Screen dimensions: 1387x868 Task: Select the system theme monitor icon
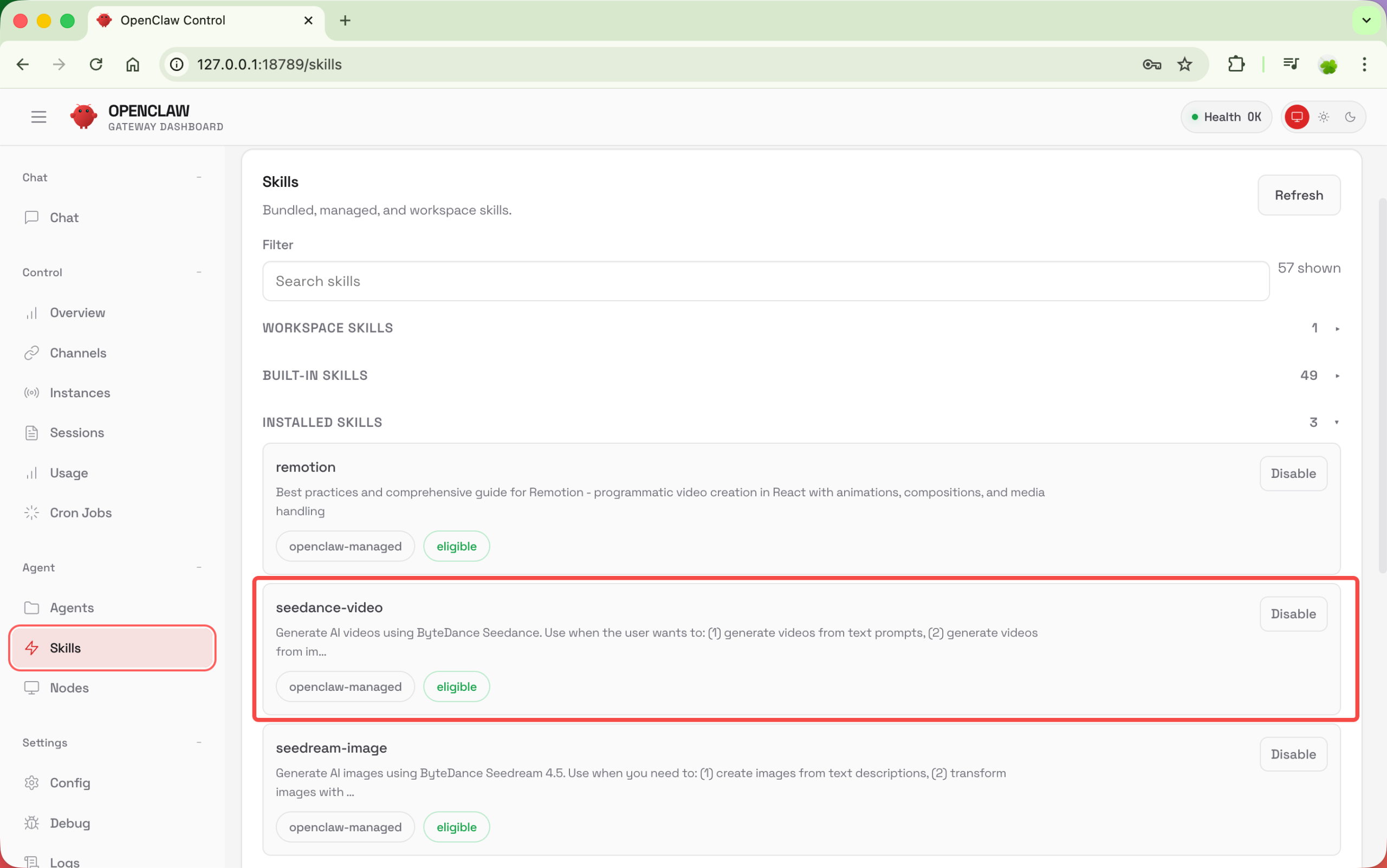(x=1297, y=117)
